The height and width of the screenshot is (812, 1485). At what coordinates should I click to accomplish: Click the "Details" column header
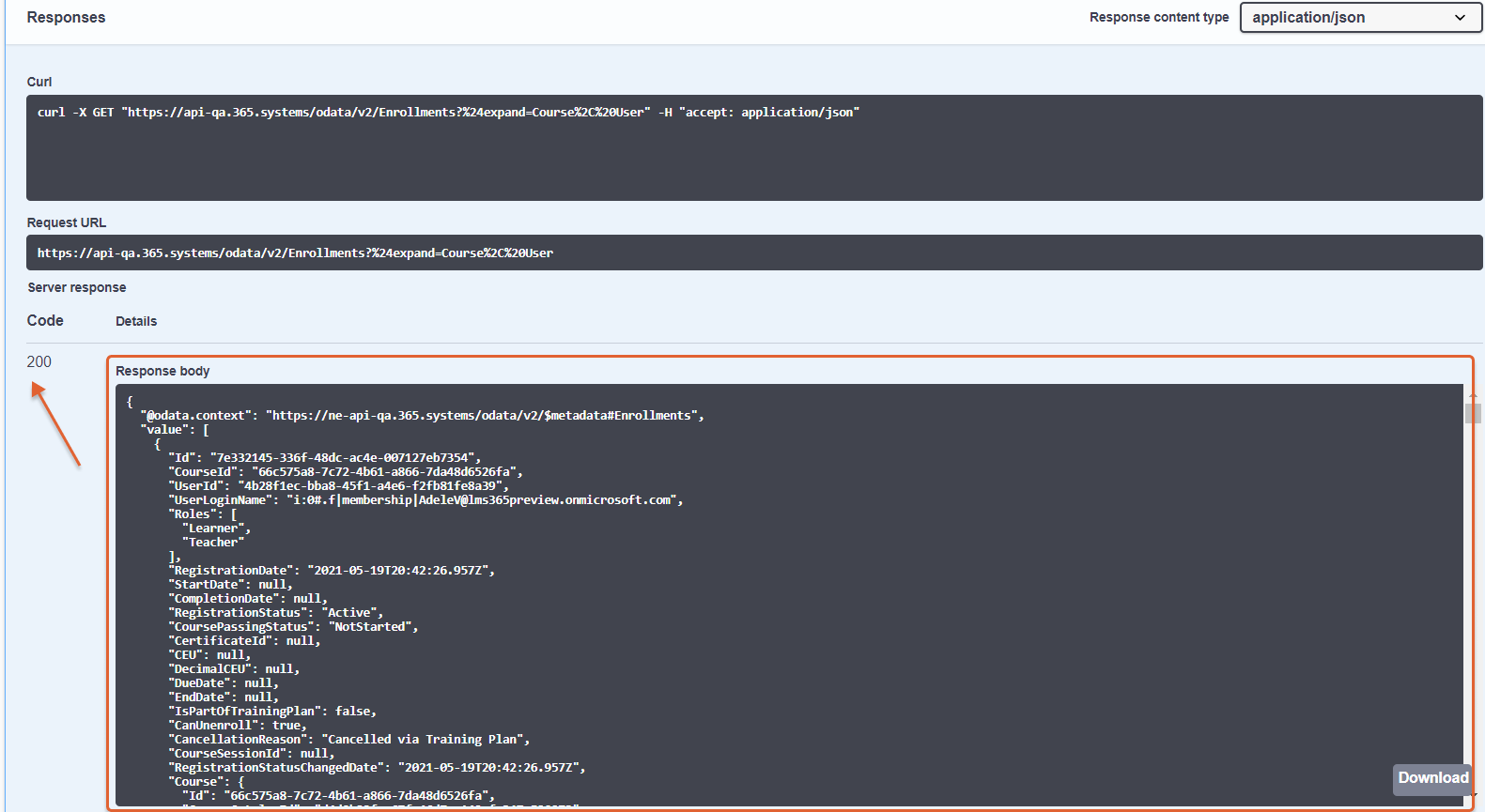point(136,322)
